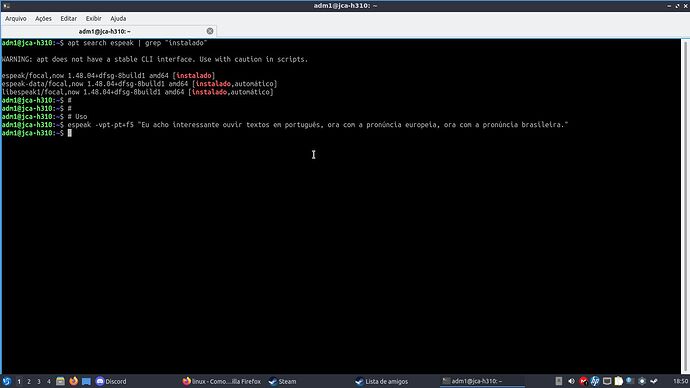Image resolution: width=690 pixels, height=388 pixels.
Task: Open the volume control tray icon
Action: [x=571, y=381]
